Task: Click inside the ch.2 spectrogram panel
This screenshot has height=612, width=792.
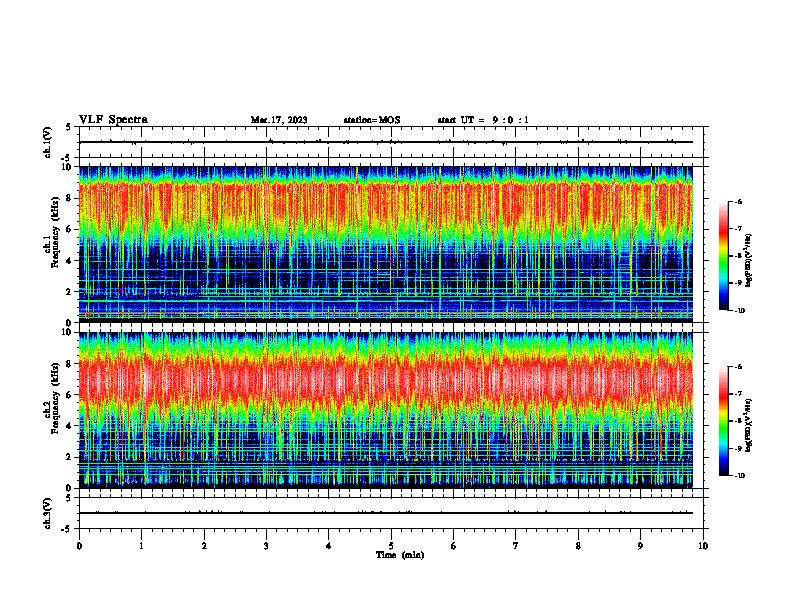Action: tap(385, 410)
